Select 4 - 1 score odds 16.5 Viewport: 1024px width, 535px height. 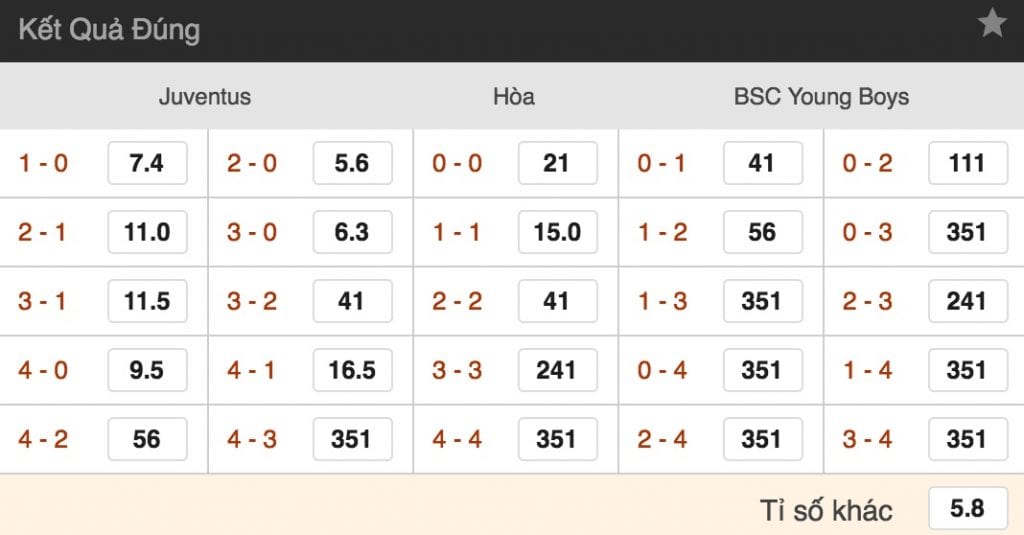(352, 371)
